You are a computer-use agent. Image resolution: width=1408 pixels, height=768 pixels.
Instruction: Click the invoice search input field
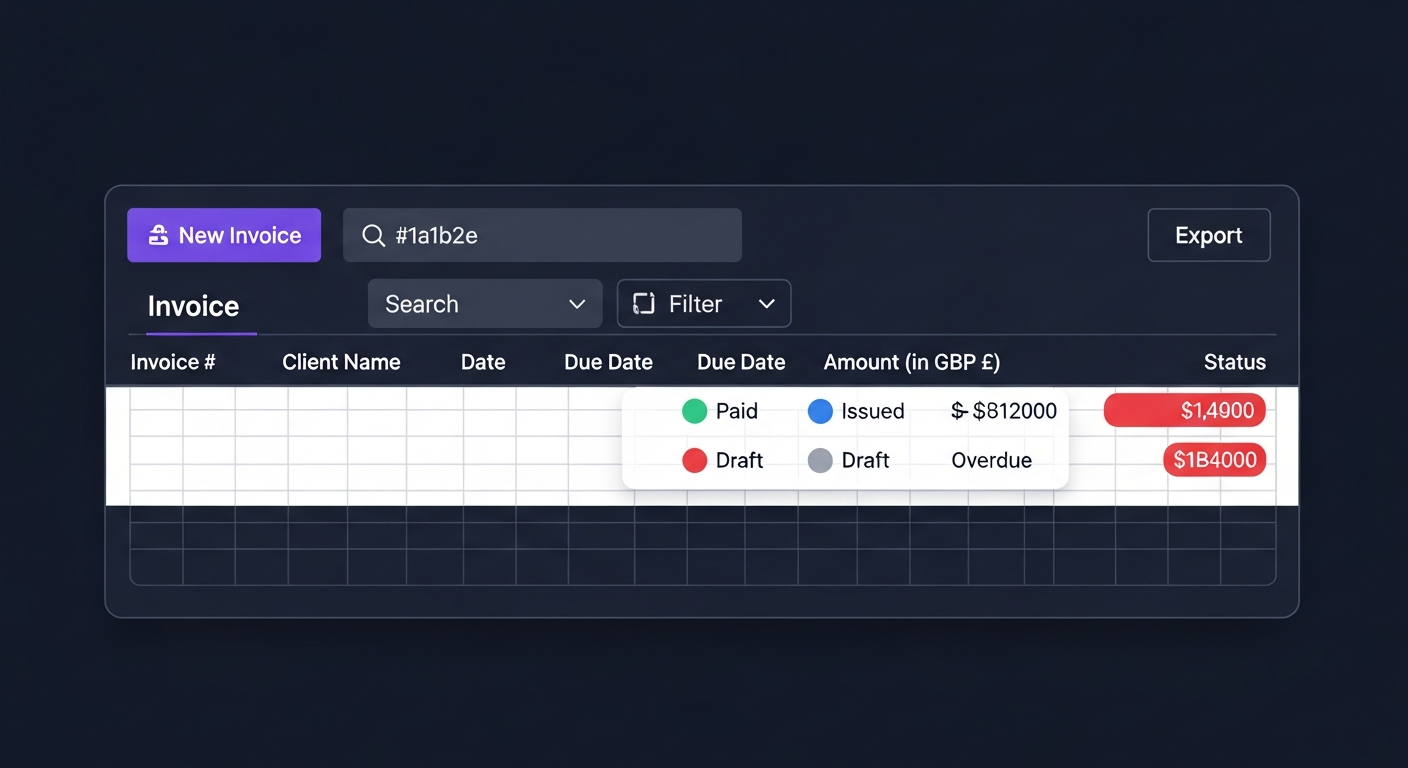(543, 235)
